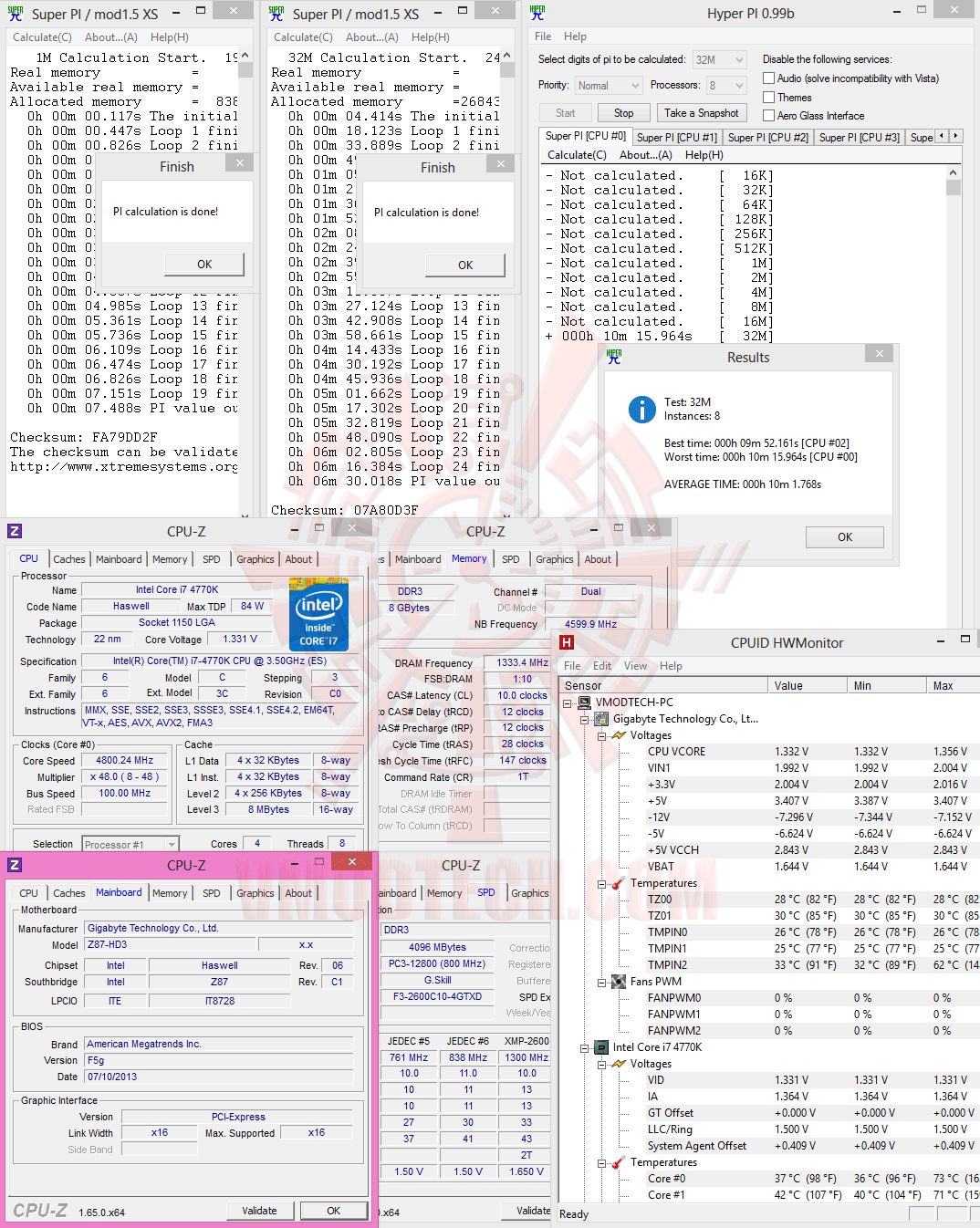This screenshot has width=980, height=1228.
Task: Switch to Super PI [CPU #2] tab
Action: (x=767, y=138)
